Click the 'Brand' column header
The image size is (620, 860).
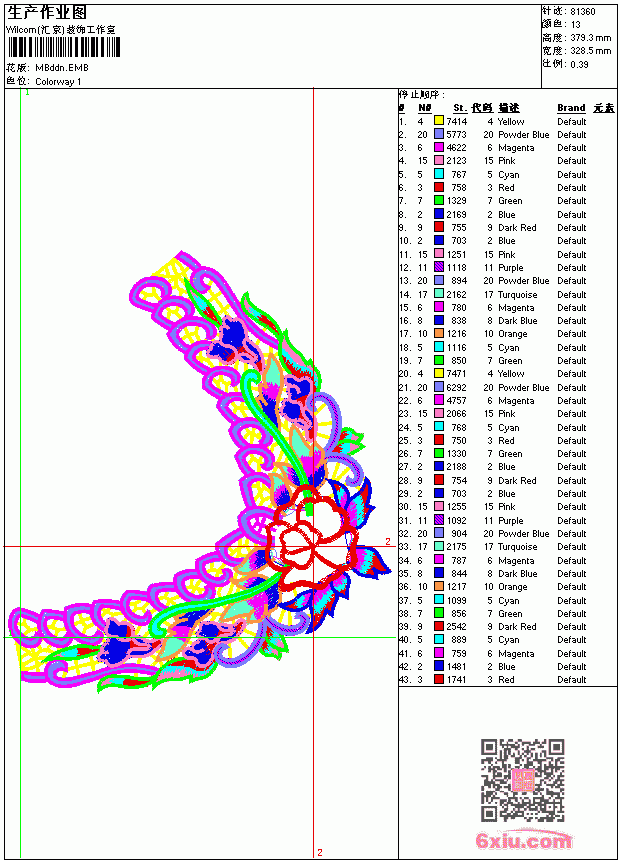coord(571,108)
